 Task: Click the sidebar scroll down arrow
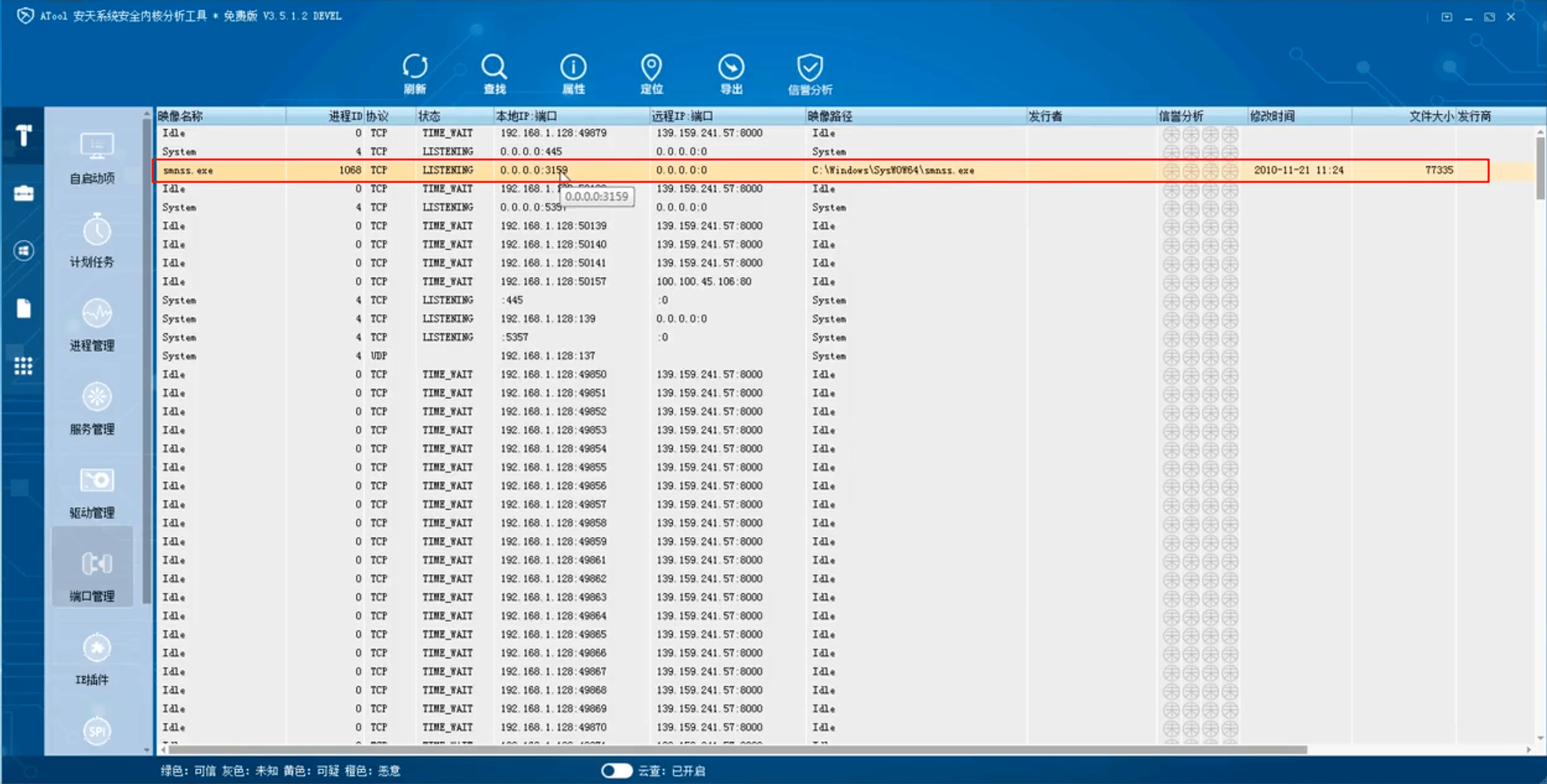tap(147, 750)
